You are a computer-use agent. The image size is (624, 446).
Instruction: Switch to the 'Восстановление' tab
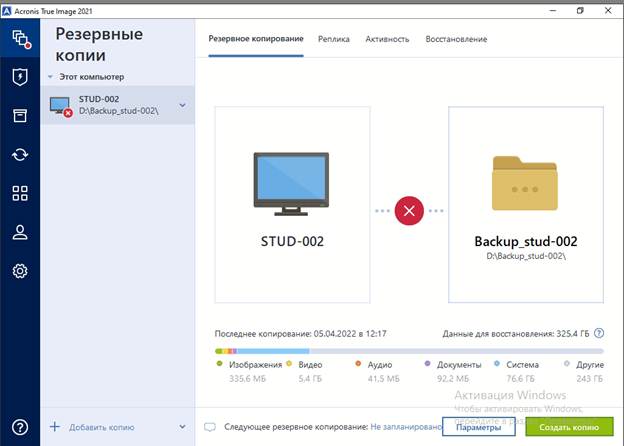coord(456,39)
